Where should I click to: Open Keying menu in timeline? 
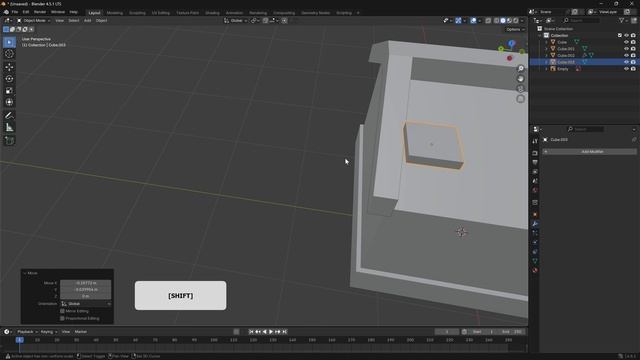[49, 332]
